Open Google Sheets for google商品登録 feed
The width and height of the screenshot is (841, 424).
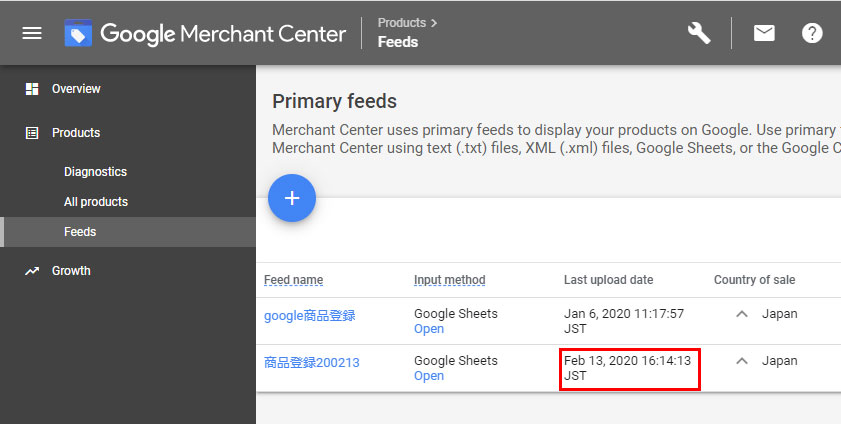[x=429, y=329]
